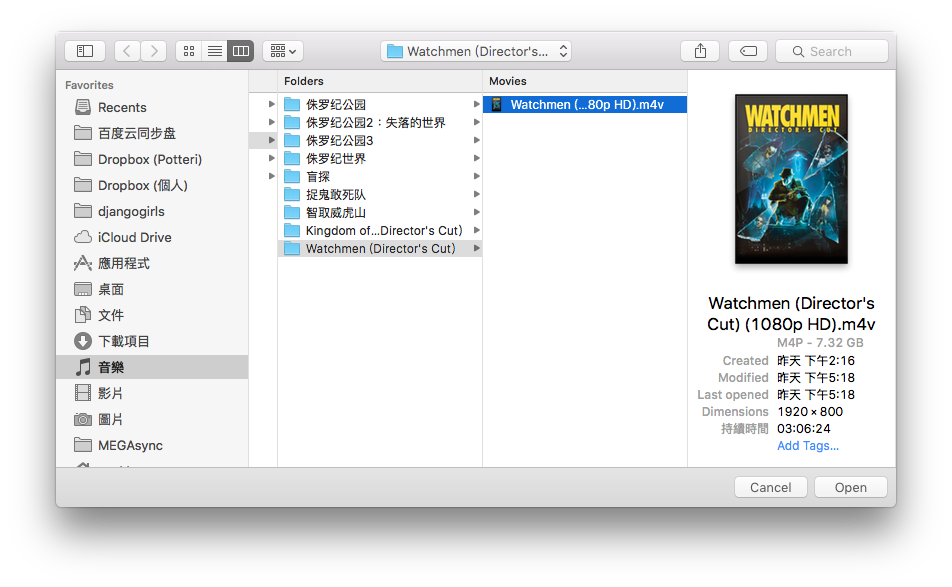Expand arrow right of Watchmen folder
952x587 pixels.
pos(477,249)
